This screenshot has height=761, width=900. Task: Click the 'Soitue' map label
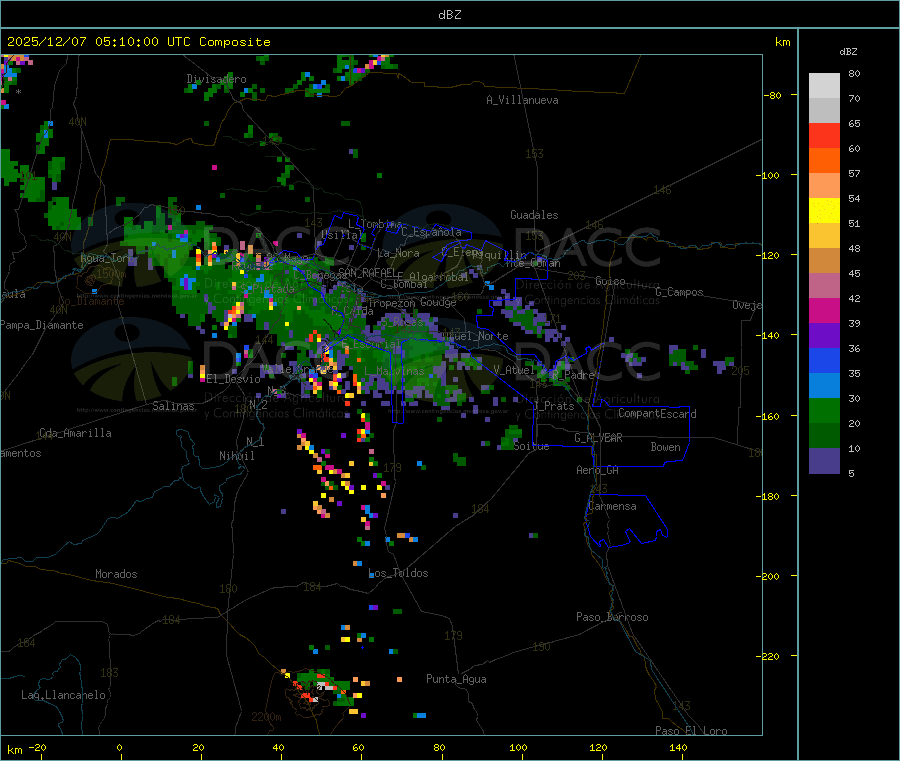point(531,446)
